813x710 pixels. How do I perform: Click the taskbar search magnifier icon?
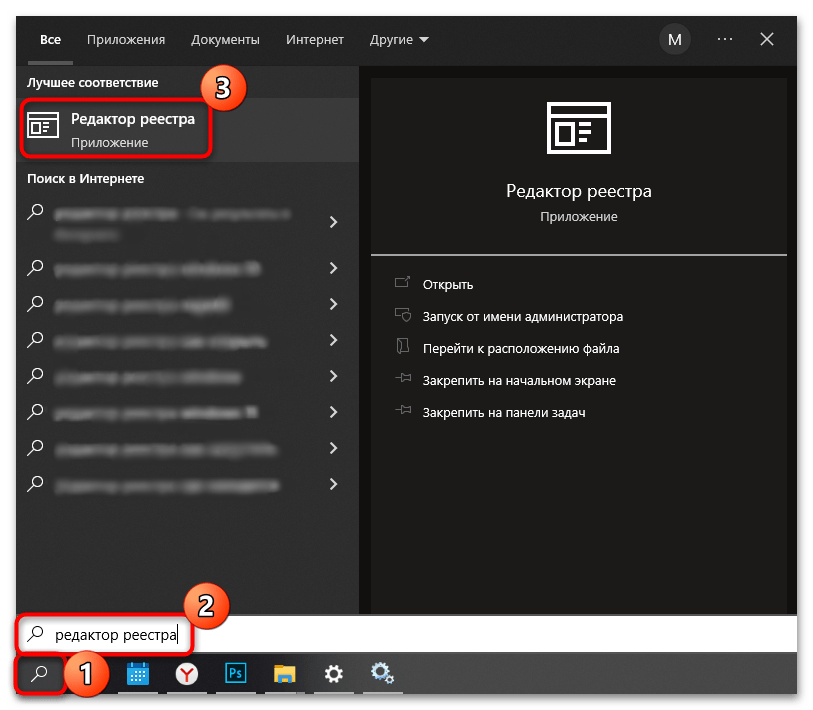click(x=40, y=675)
